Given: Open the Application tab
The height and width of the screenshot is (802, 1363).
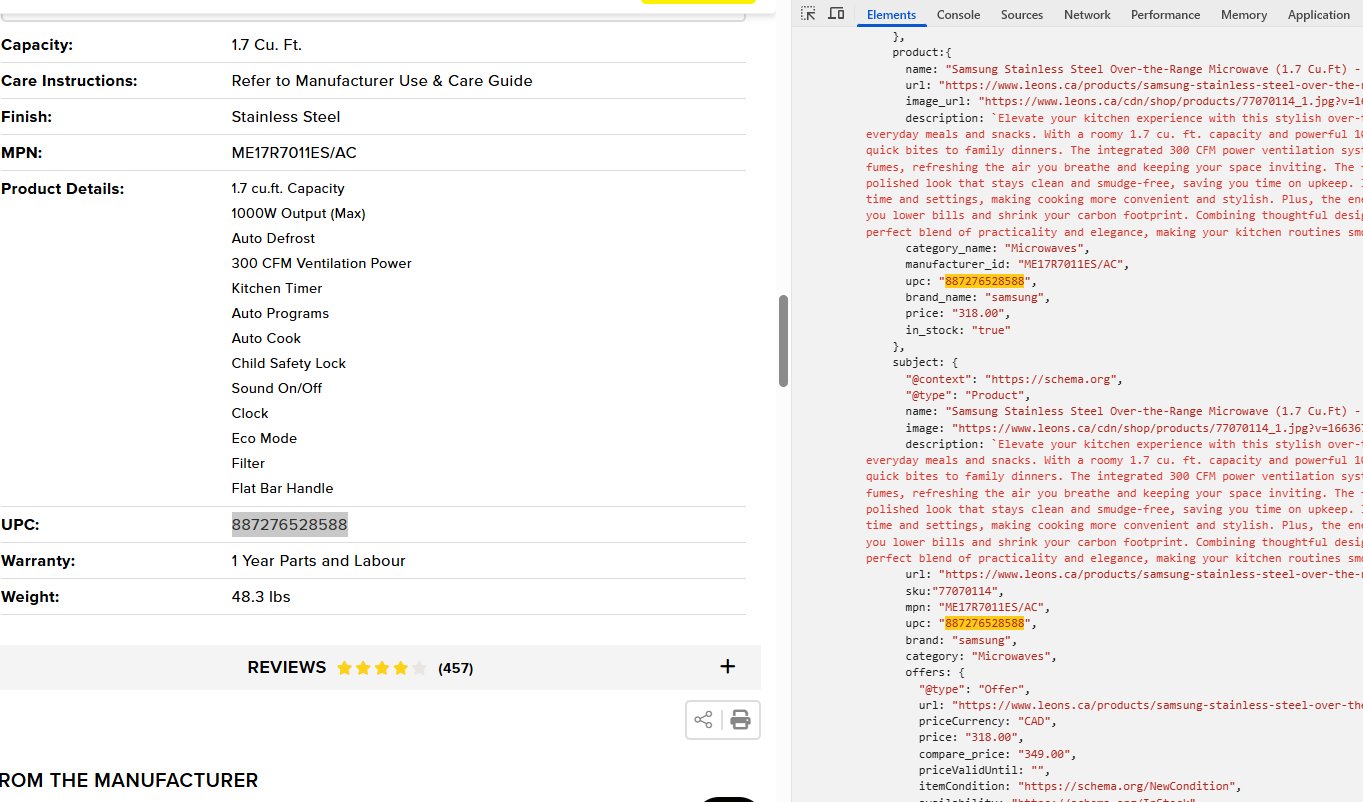Looking at the screenshot, I should (1318, 15).
